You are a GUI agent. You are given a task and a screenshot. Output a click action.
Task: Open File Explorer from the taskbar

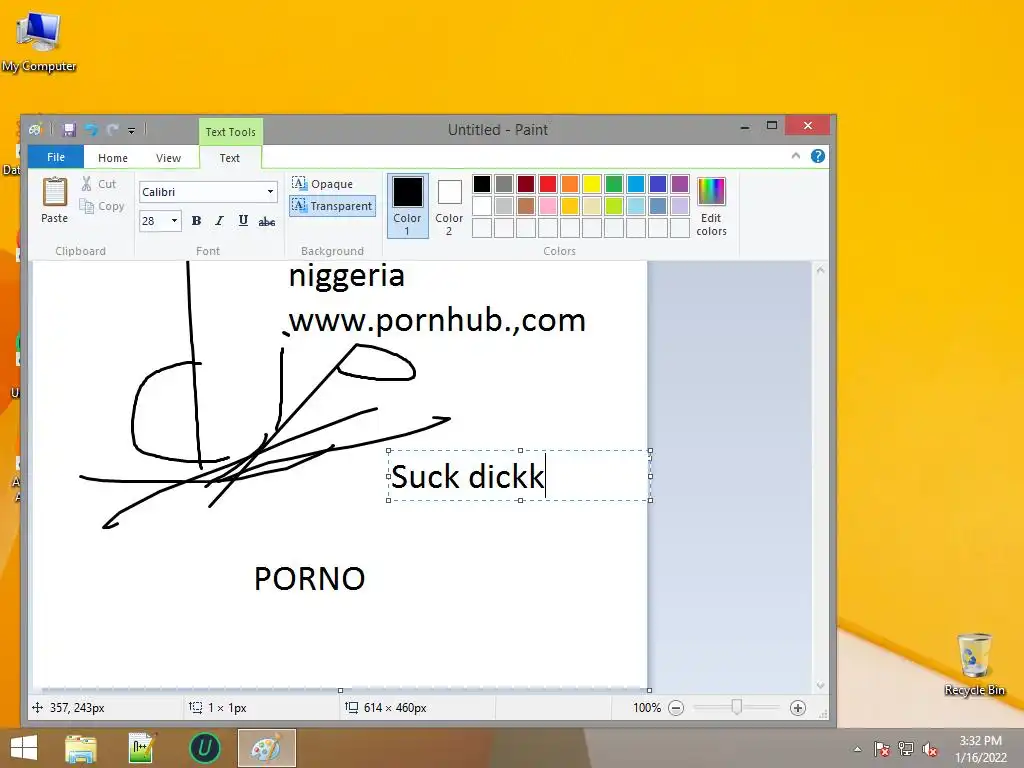[81, 748]
